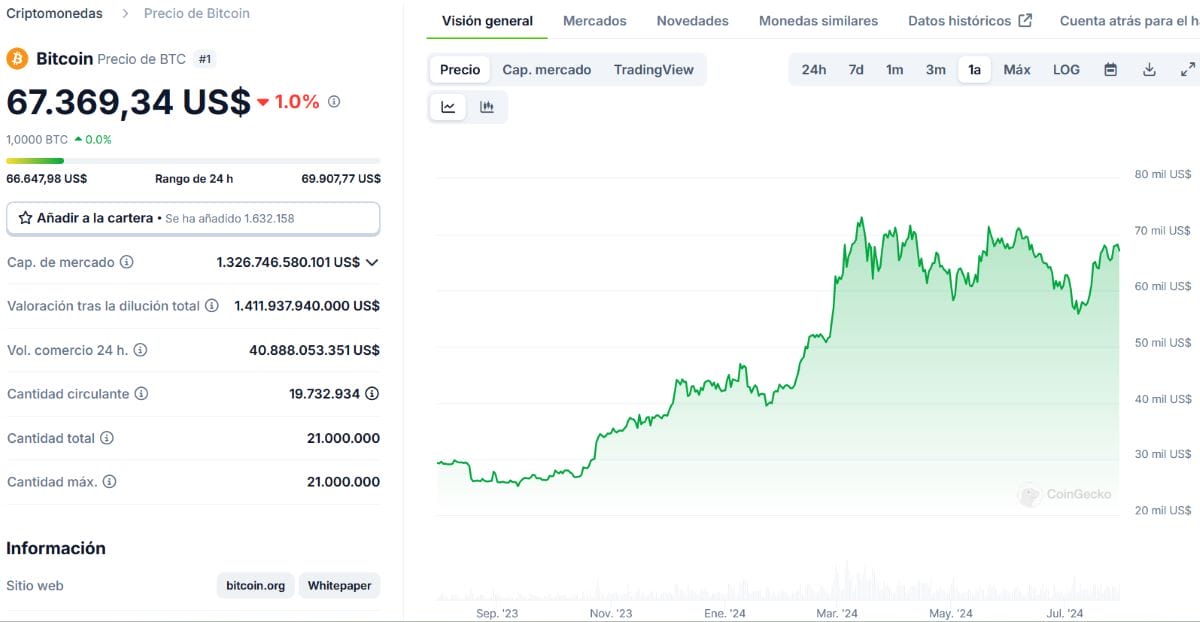1200x622 pixels.
Task: Select the 3m time range
Action: click(935, 69)
